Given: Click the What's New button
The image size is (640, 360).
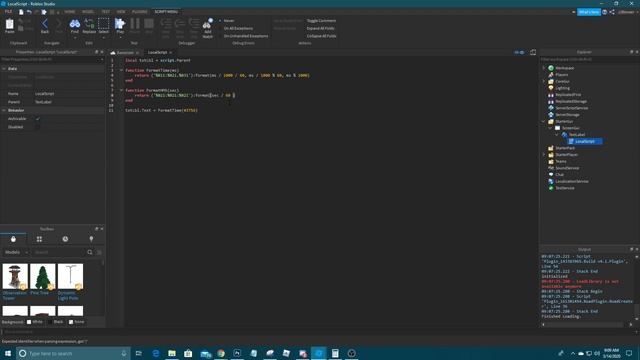Looking at the screenshot, I should (x=589, y=12).
